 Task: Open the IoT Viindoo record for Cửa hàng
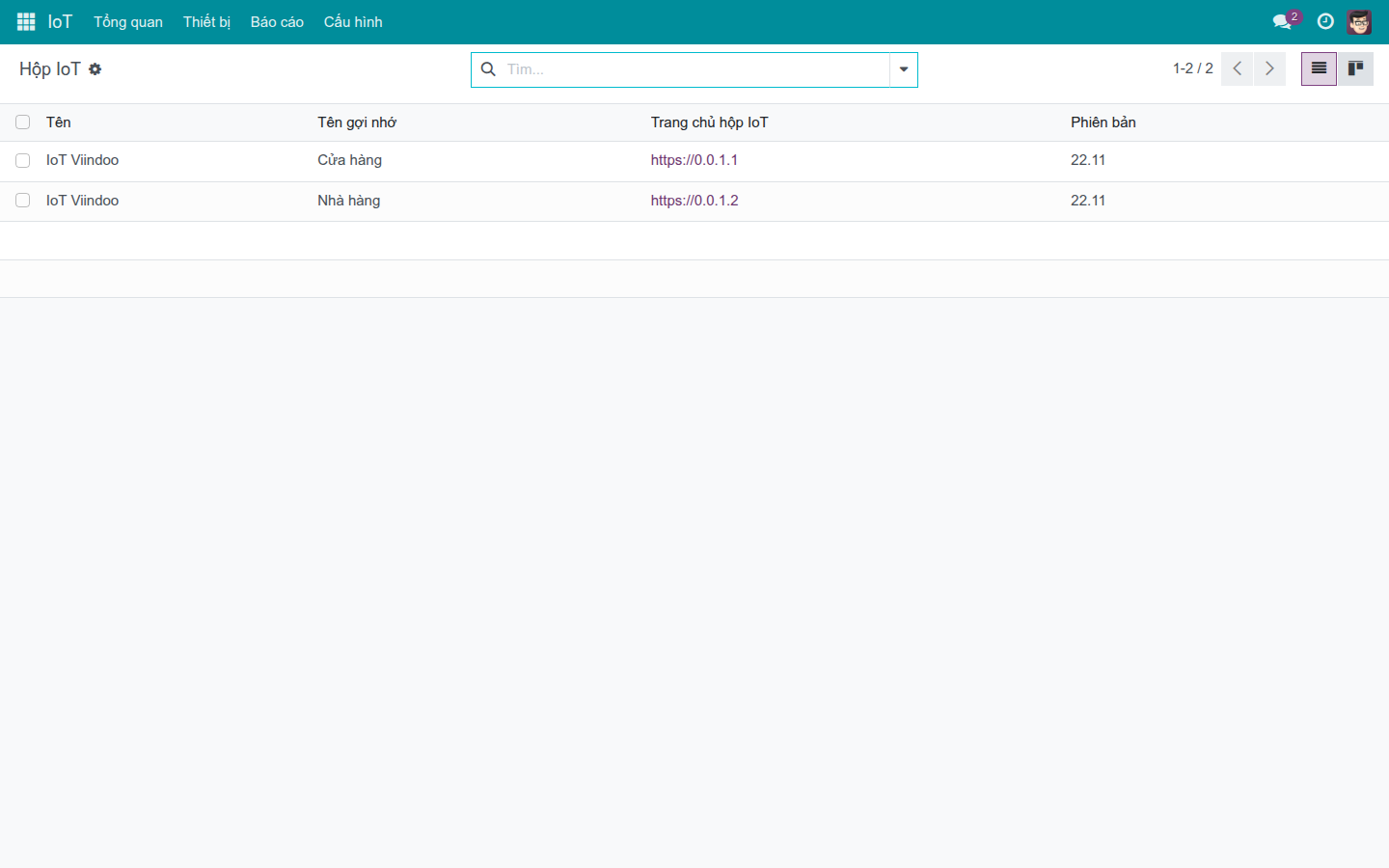pyautogui.click(x=83, y=160)
